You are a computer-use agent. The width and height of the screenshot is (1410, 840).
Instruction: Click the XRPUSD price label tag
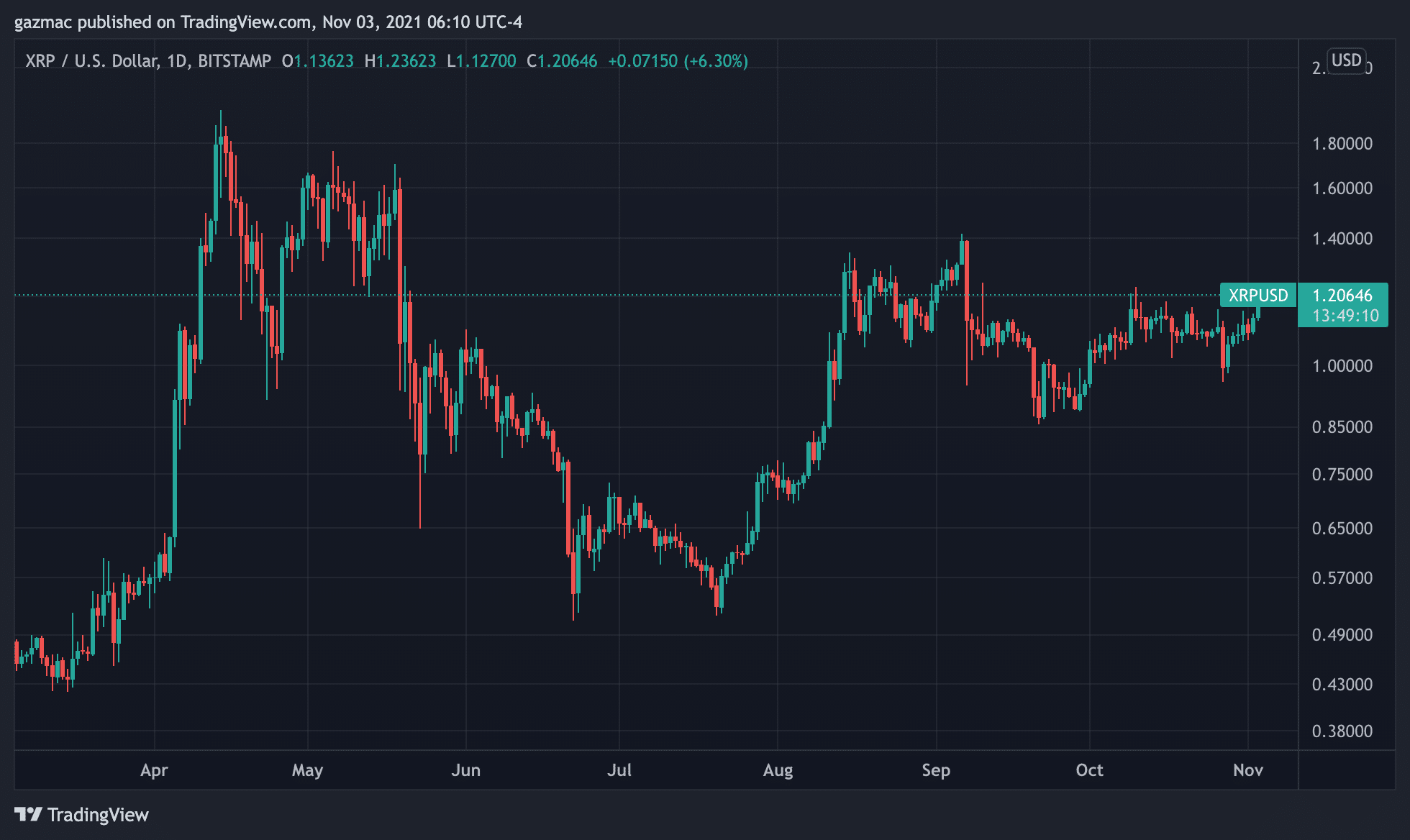pyautogui.click(x=1258, y=296)
